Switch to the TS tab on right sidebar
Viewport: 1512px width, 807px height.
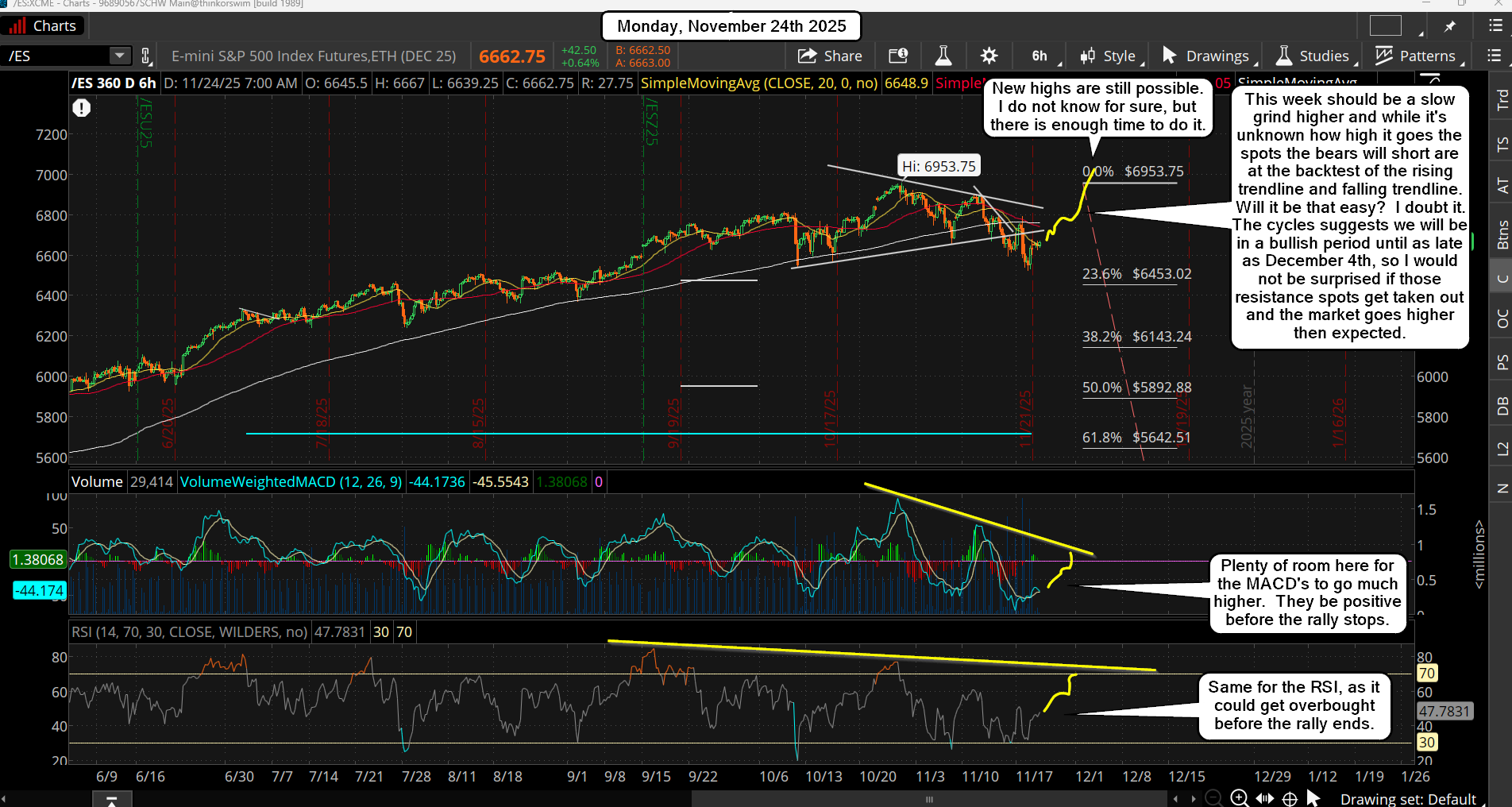(1503, 145)
